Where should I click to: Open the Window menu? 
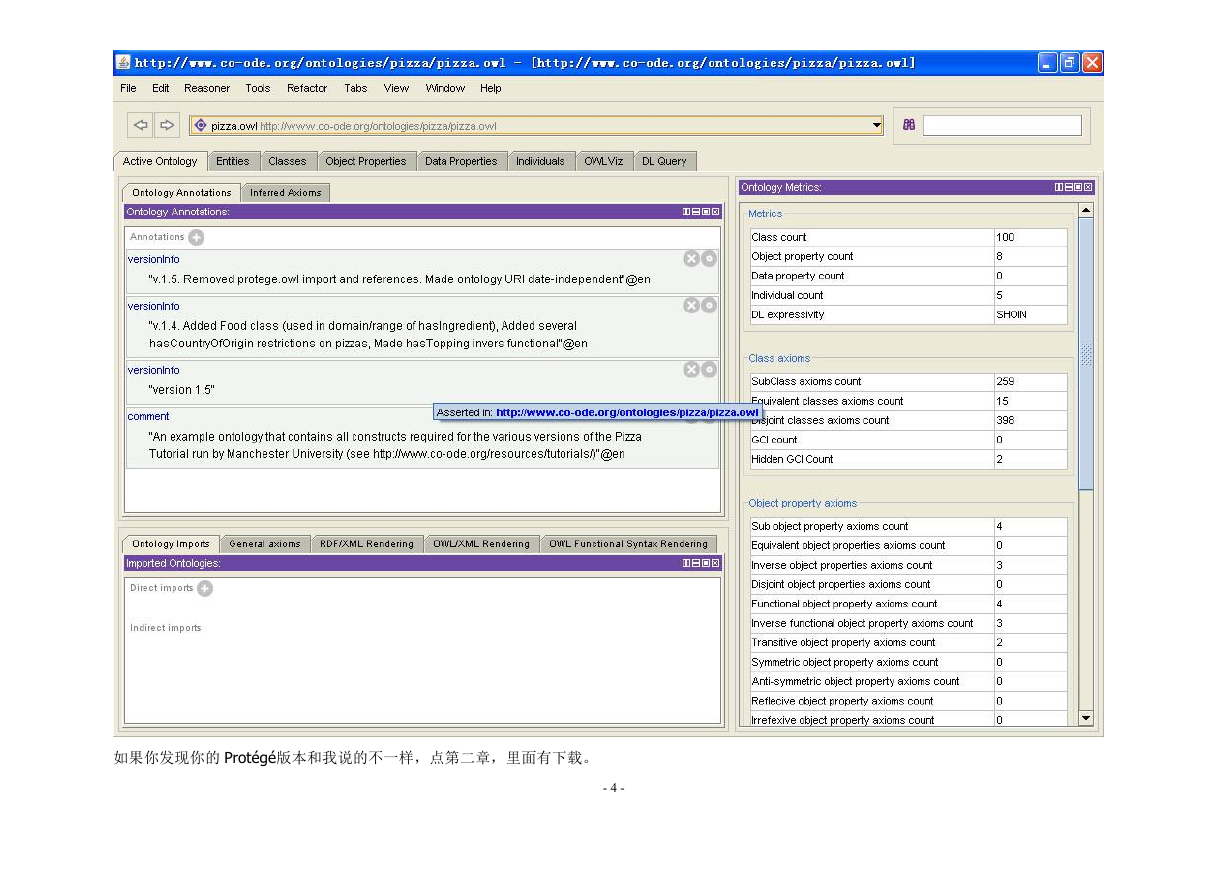click(445, 88)
